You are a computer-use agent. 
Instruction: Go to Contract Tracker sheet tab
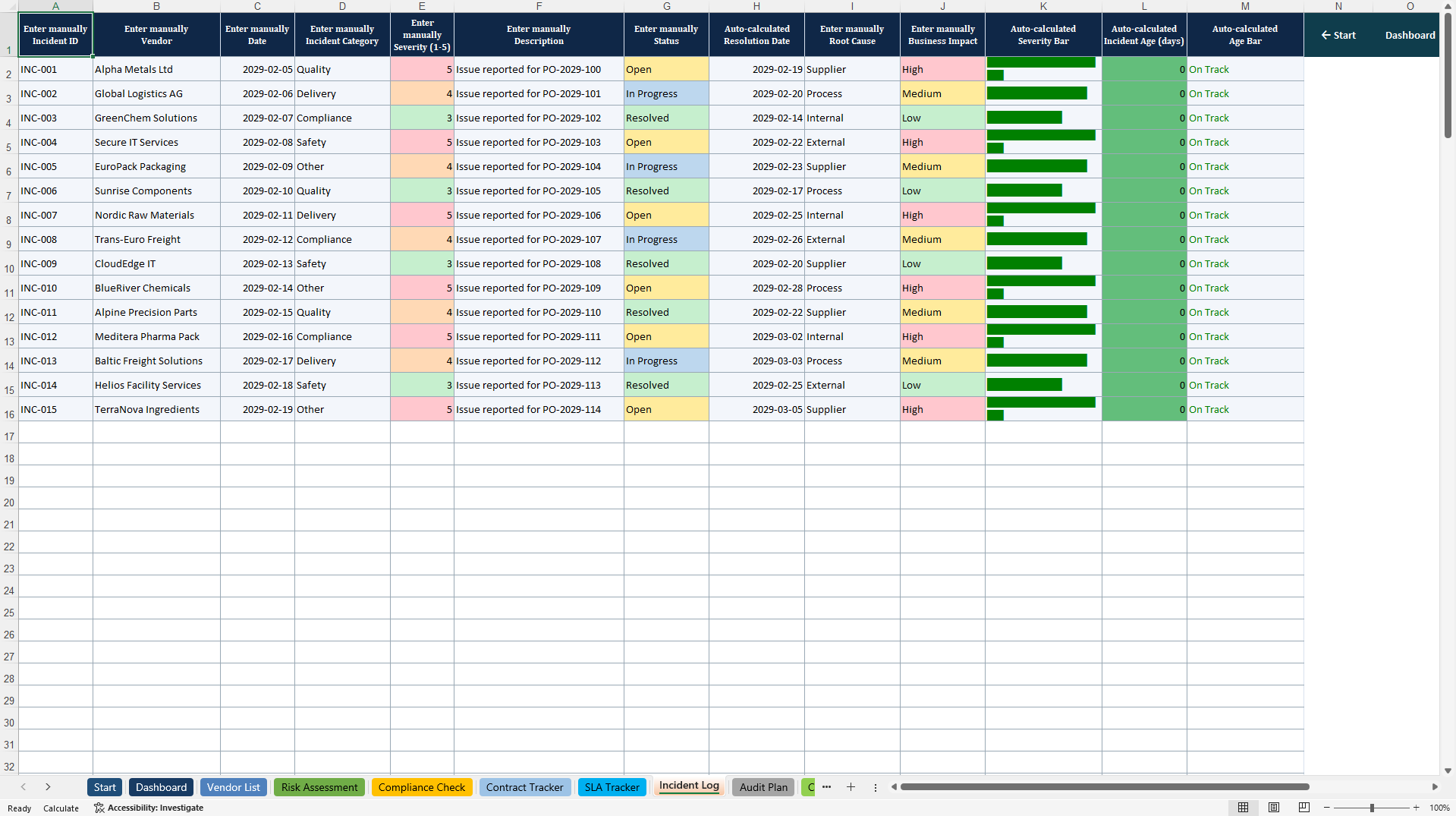coord(525,787)
